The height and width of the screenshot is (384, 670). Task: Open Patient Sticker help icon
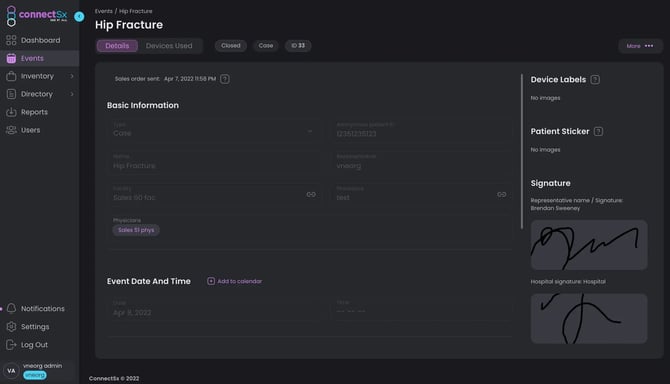point(598,132)
